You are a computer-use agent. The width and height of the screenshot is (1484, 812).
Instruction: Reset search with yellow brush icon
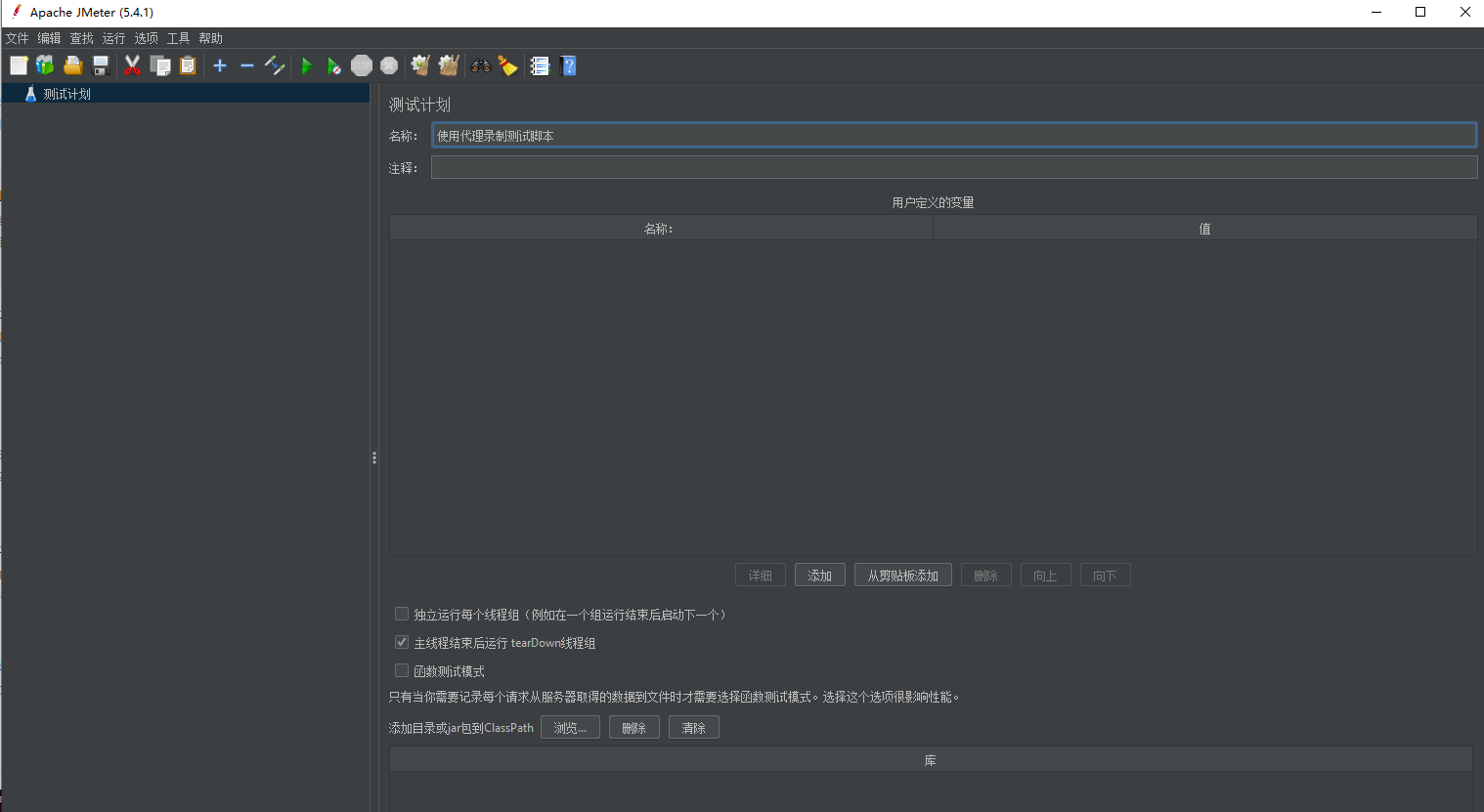(507, 65)
